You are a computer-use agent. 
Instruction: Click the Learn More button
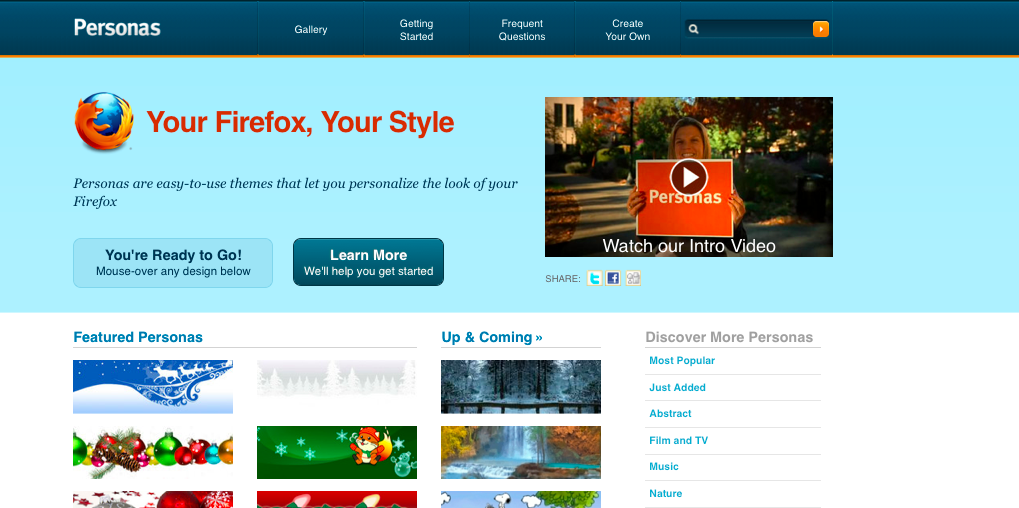(x=368, y=262)
